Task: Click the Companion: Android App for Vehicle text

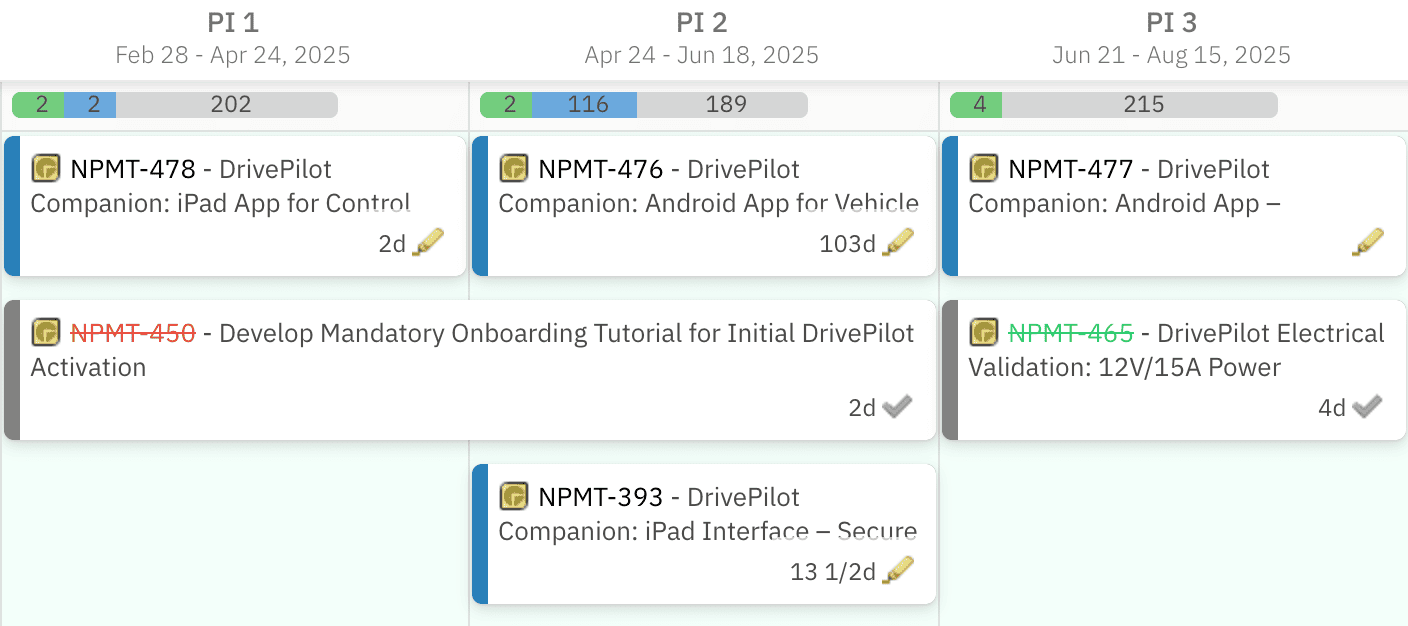Action: (708, 203)
